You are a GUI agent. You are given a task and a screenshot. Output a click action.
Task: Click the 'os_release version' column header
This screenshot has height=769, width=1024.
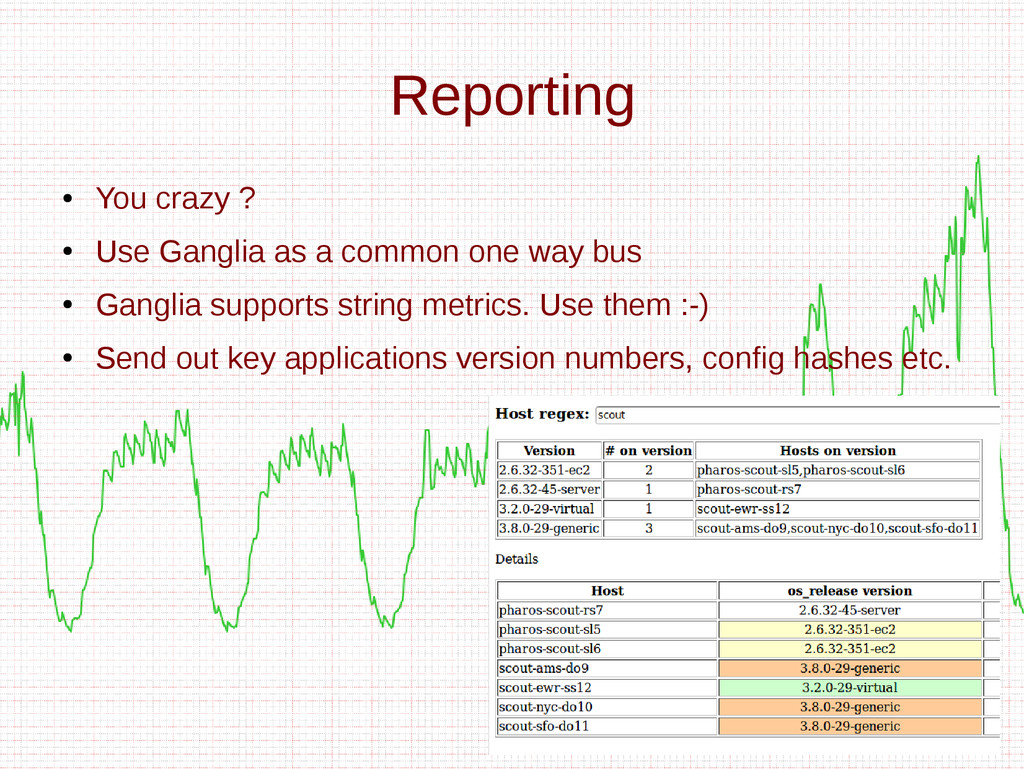click(850, 591)
